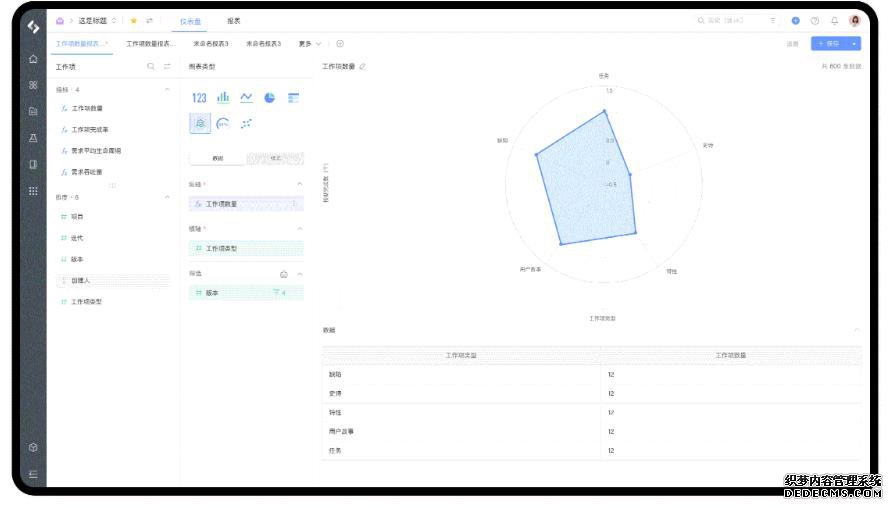Image resolution: width=893 pixels, height=508 pixels.
Task: Select the bar chart type icon
Action: click(x=223, y=97)
